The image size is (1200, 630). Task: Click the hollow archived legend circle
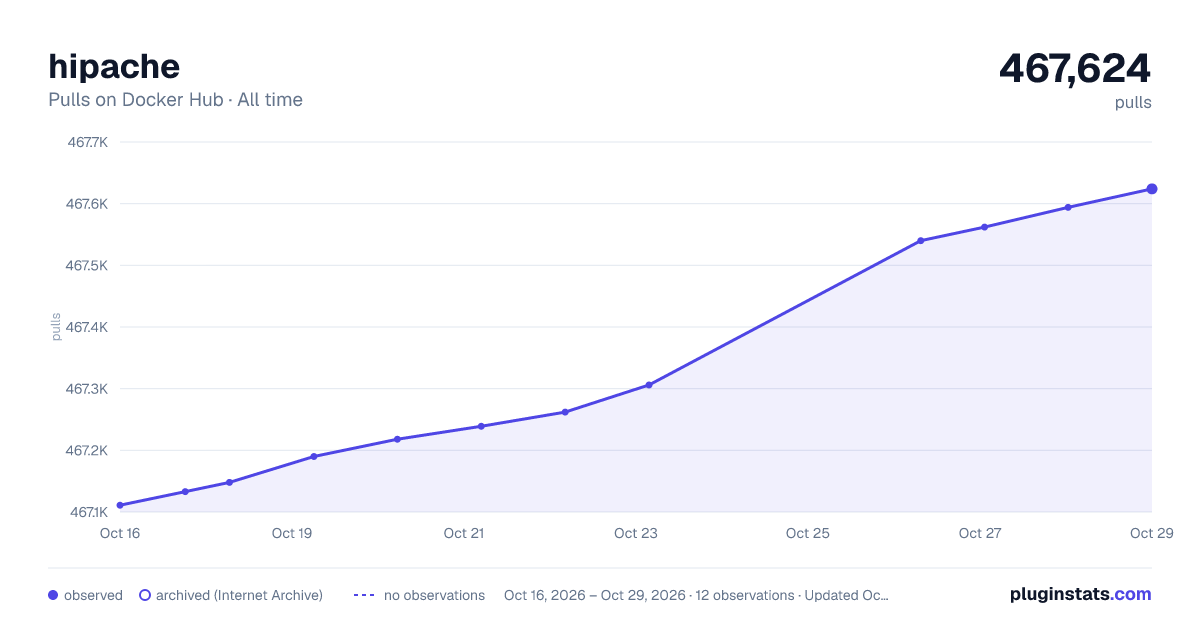pos(145,595)
